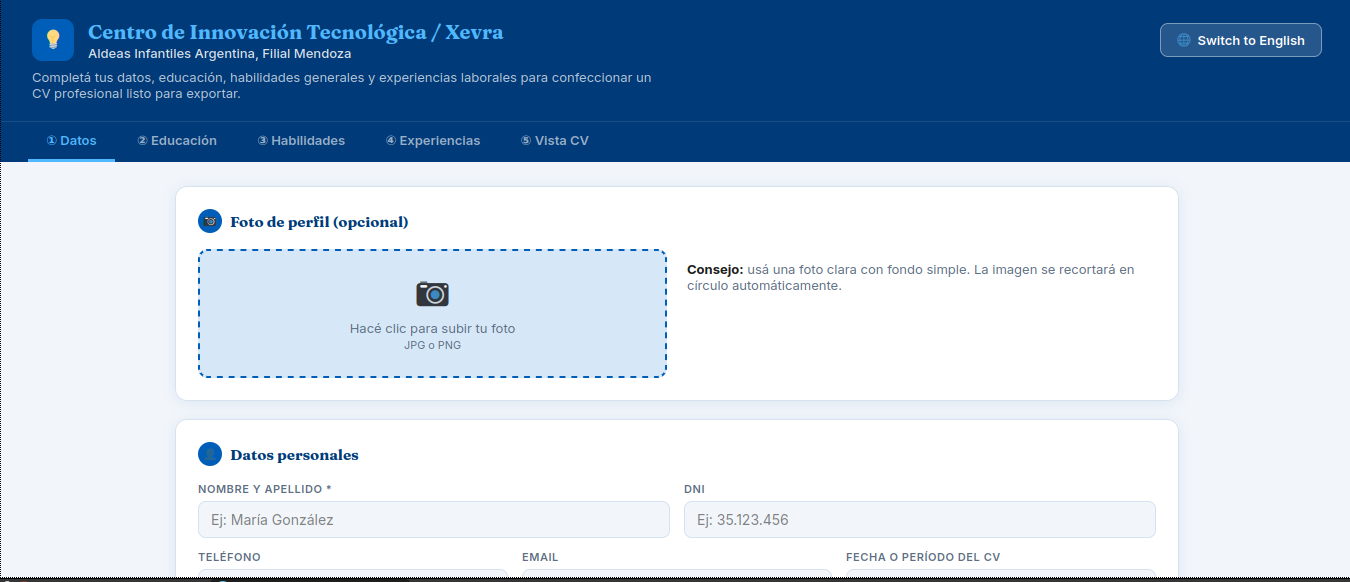
Task: Click the Teléfono field label
Action: (229, 557)
